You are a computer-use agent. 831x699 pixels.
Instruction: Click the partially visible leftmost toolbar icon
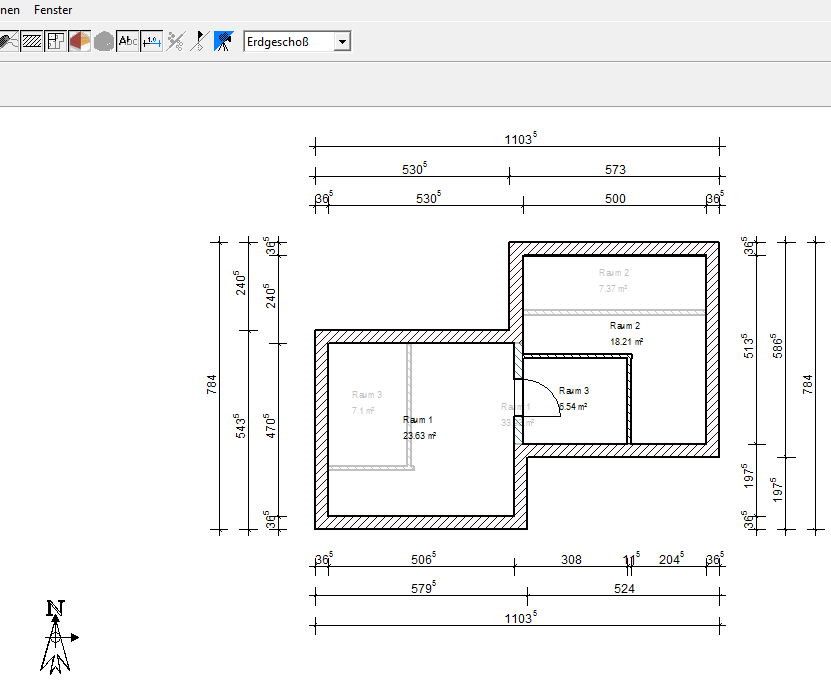(x=8, y=41)
